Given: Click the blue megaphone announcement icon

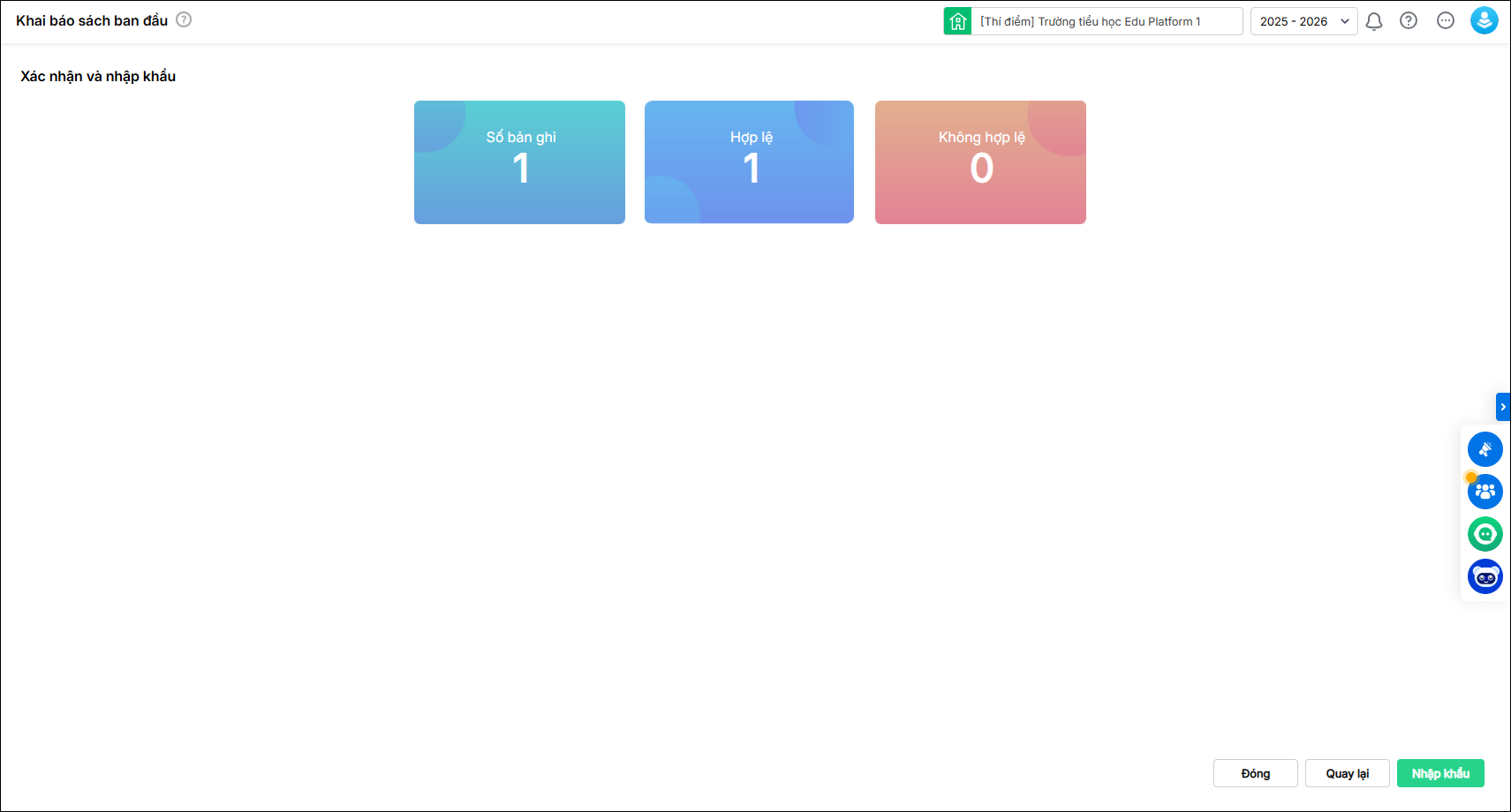Looking at the screenshot, I should coord(1485,449).
